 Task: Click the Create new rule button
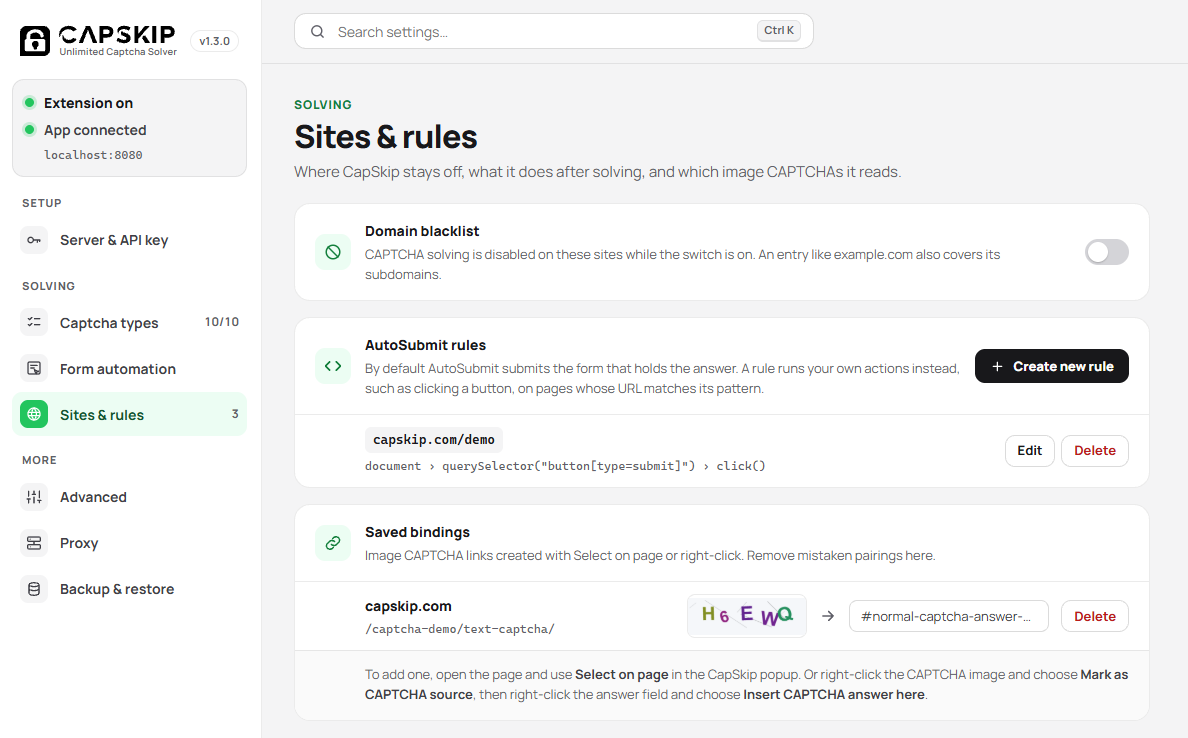[1052, 366]
